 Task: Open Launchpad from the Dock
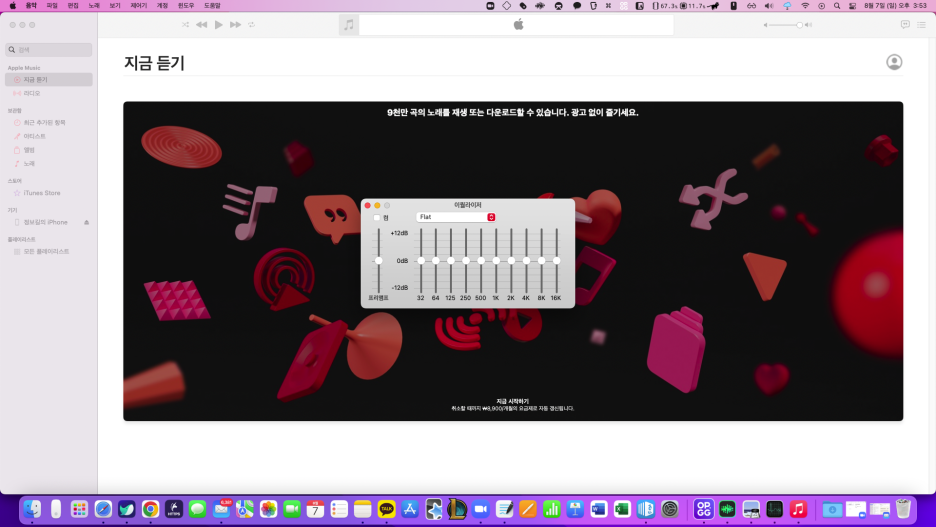point(79,509)
